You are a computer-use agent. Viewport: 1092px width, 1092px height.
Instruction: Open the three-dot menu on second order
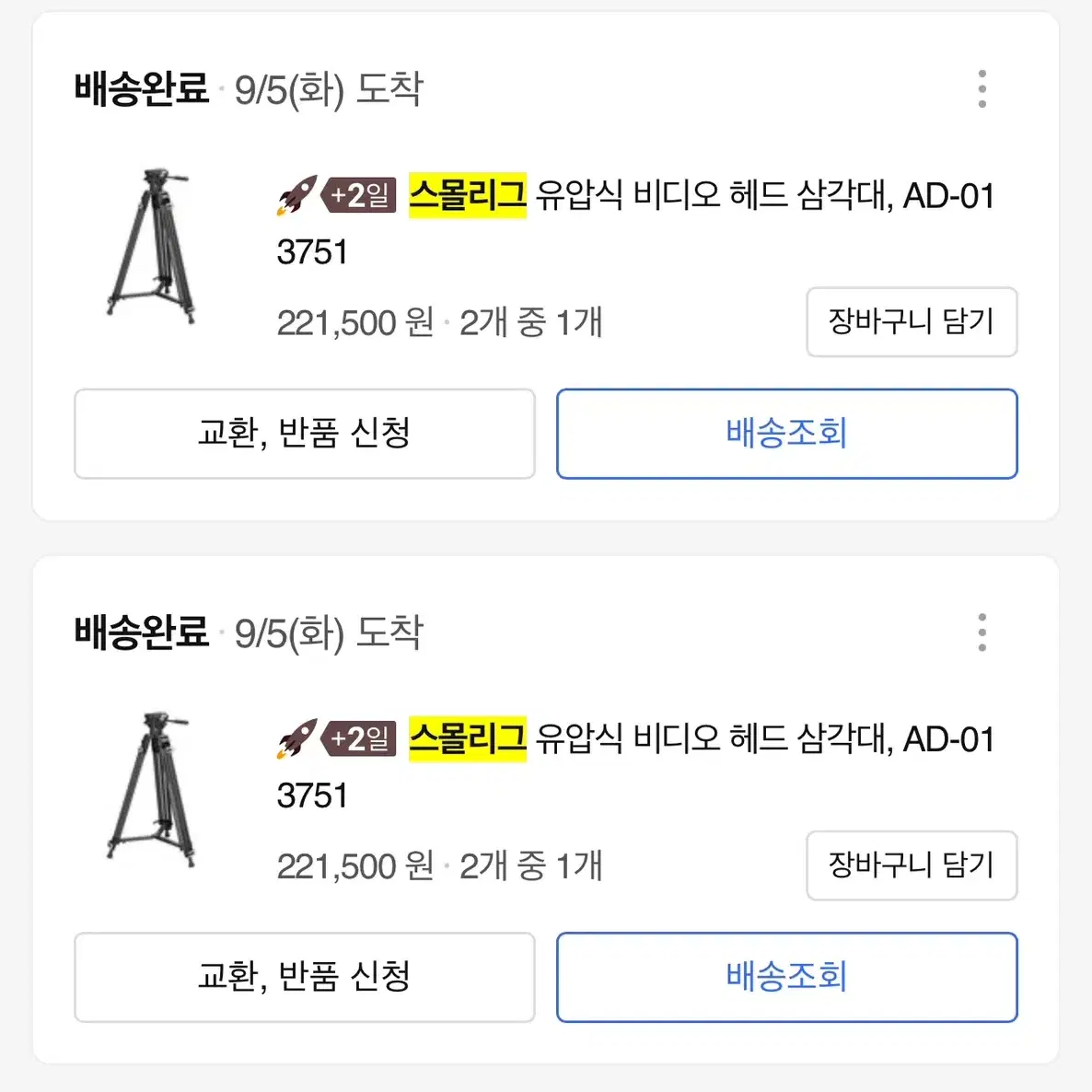coord(982,633)
